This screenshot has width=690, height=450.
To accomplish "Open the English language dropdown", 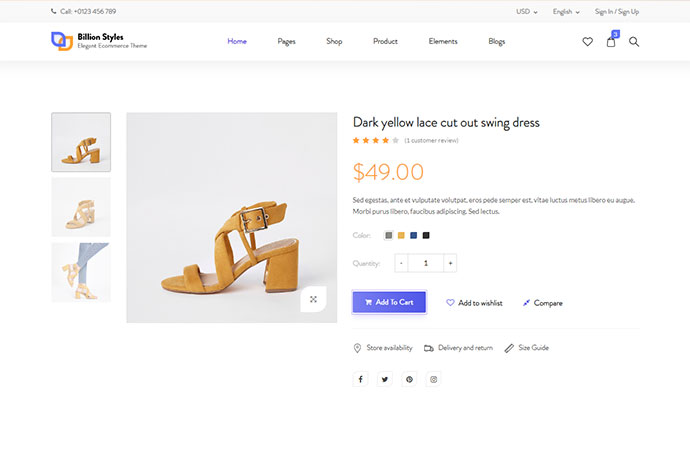I will pyautogui.click(x=566, y=12).
